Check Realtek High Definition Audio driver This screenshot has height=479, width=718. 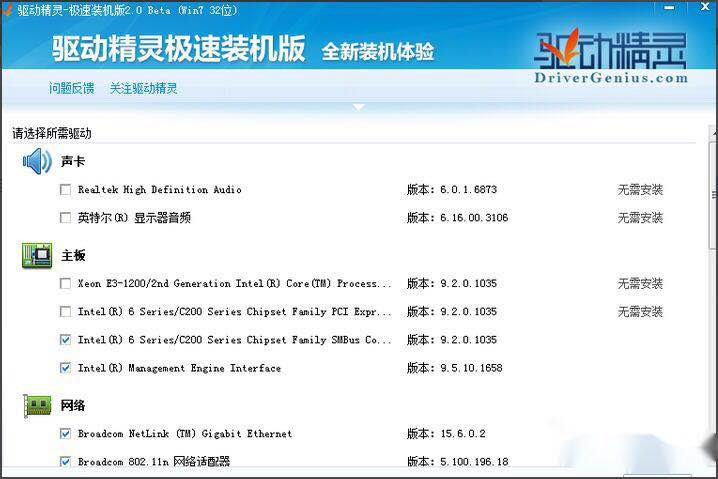pos(65,190)
